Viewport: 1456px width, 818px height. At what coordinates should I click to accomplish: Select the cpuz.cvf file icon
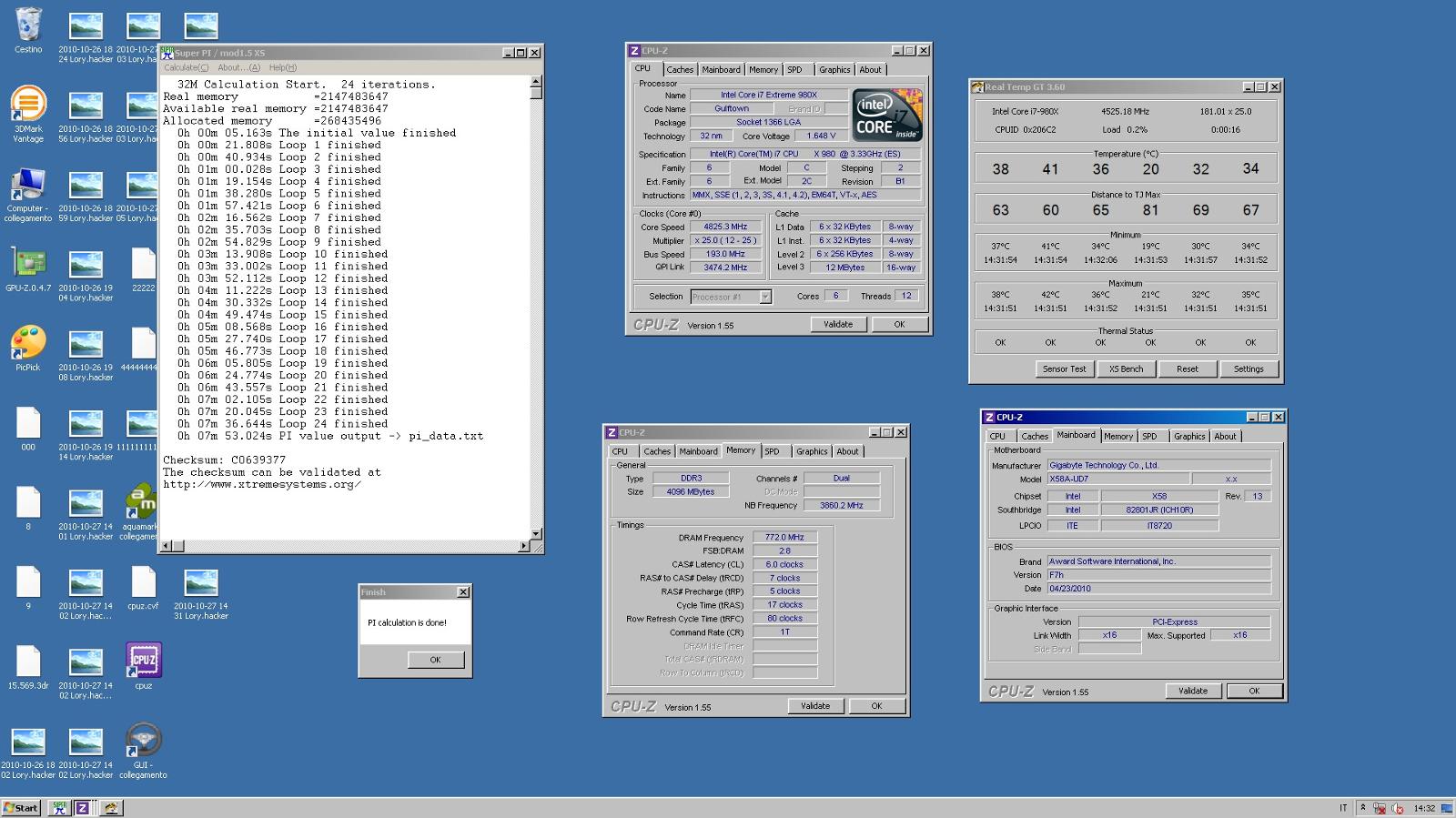pyautogui.click(x=143, y=588)
